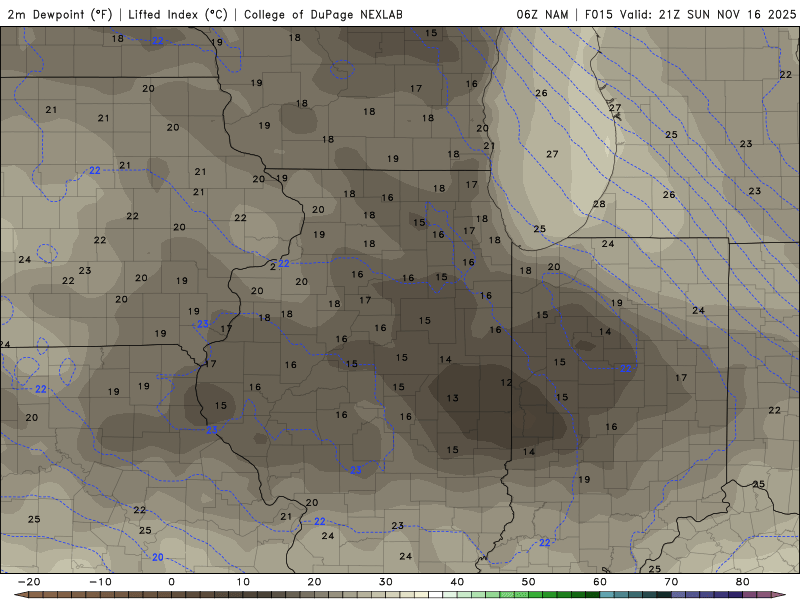Click the "80" color scale label
This screenshot has width=800, height=600.
[x=743, y=582]
